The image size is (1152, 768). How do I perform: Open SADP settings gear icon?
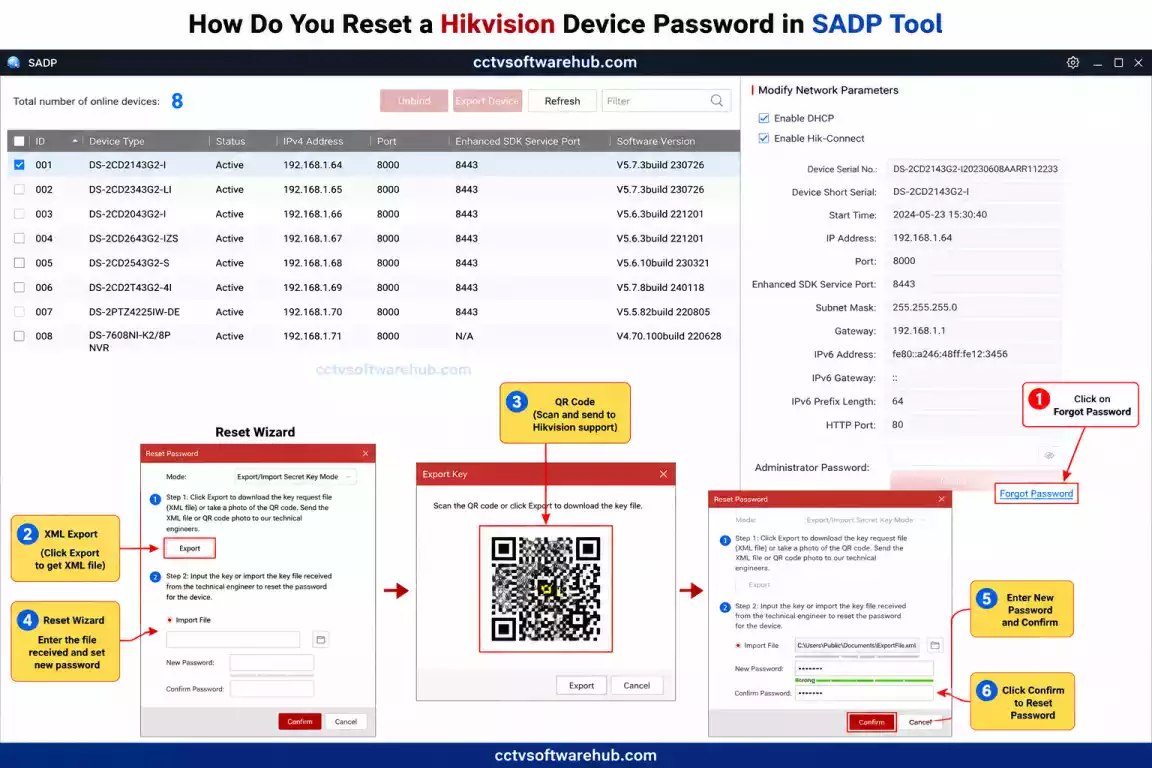(x=1073, y=62)
